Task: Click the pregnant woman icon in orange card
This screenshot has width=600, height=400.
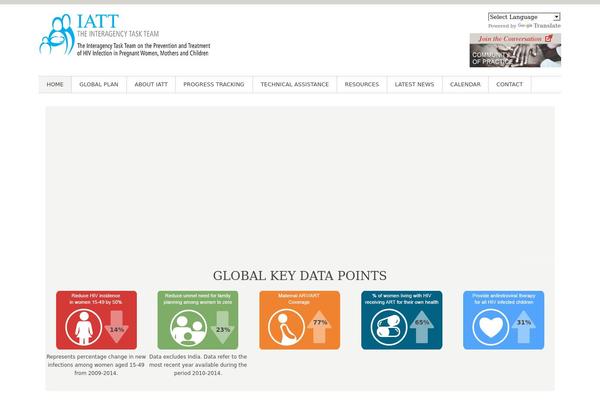Action: pyautogui.click(x=286, y=328)
